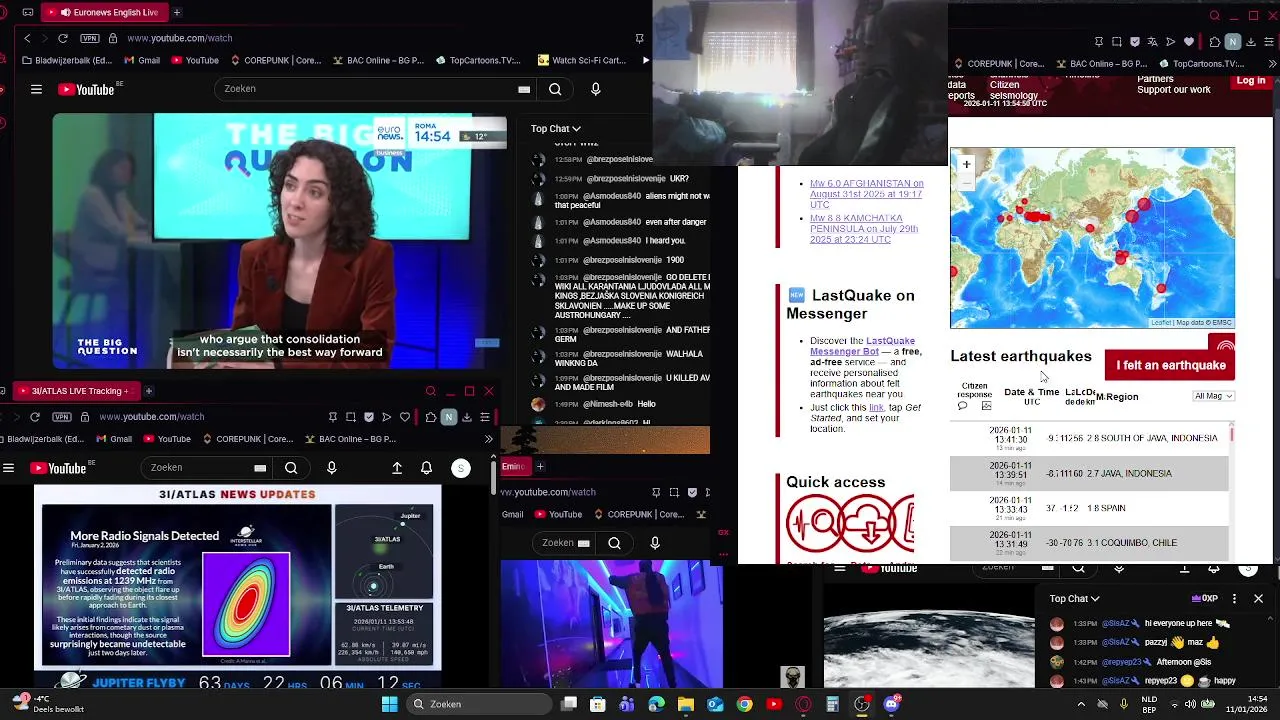Viewport: 1280px width, 720px height.
Task: Click search magnifier in 3I/ATLAS YouTube window
Action: coord(291,468)
